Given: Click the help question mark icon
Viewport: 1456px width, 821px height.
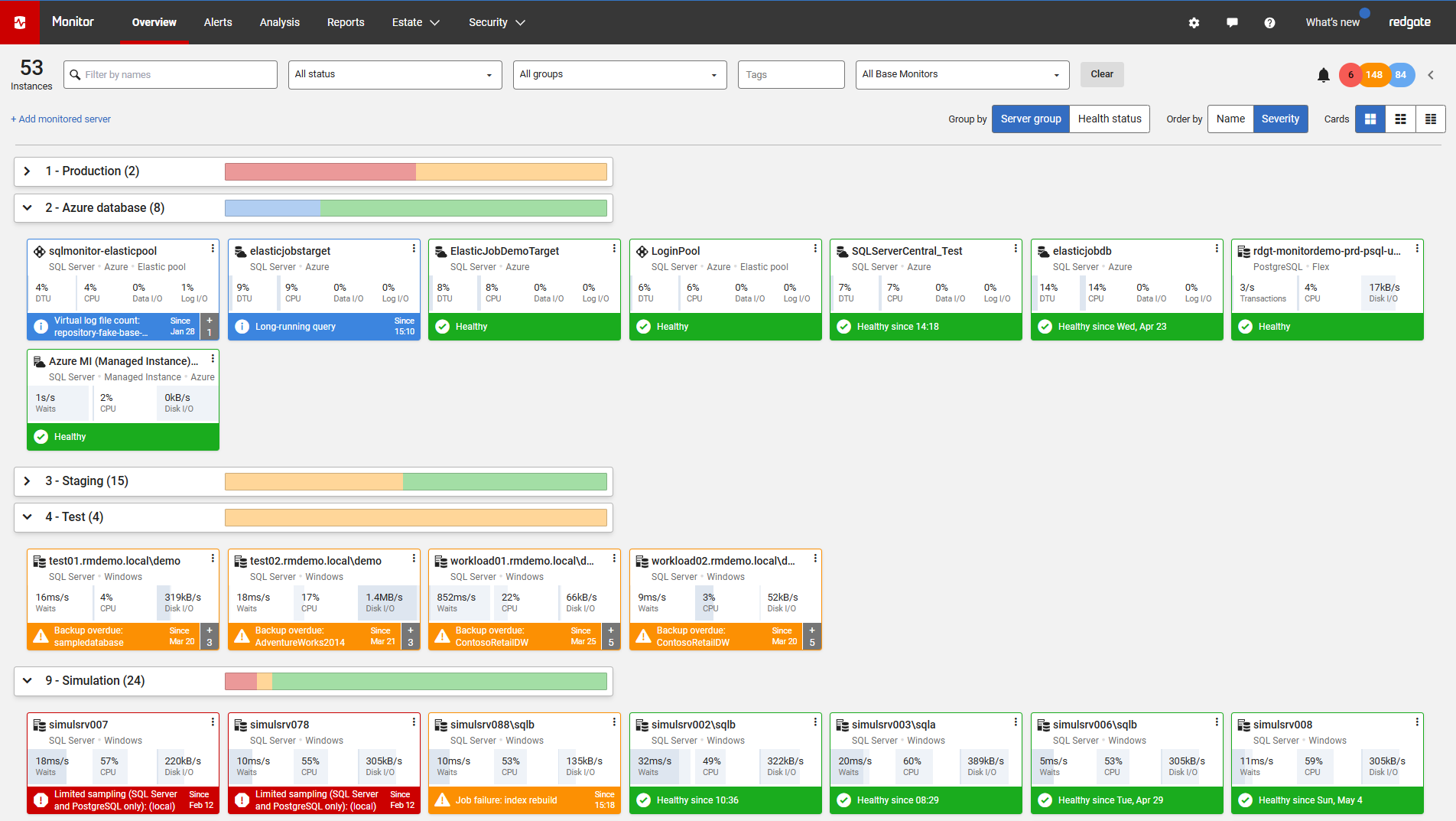Looking at the screenshot, I should pos(1269,23).
